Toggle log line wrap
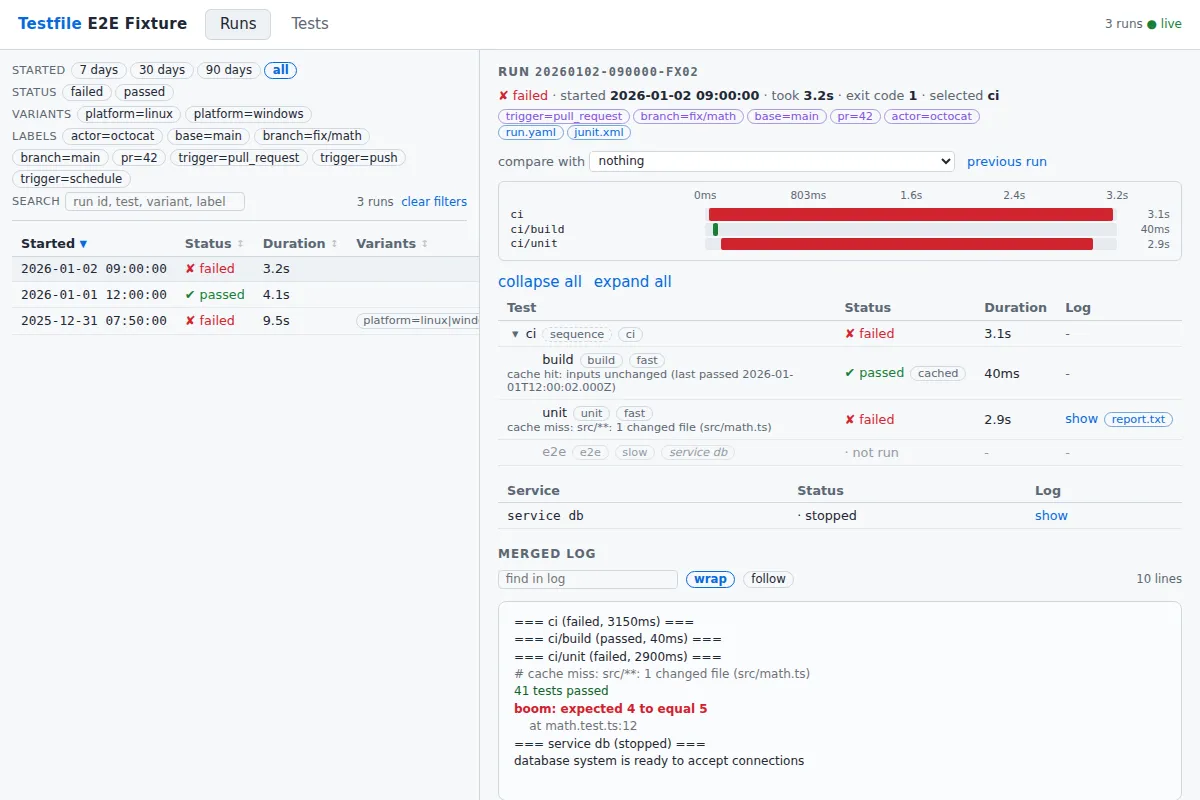Screen dimensions: 1200x800 tap(710, 579)
